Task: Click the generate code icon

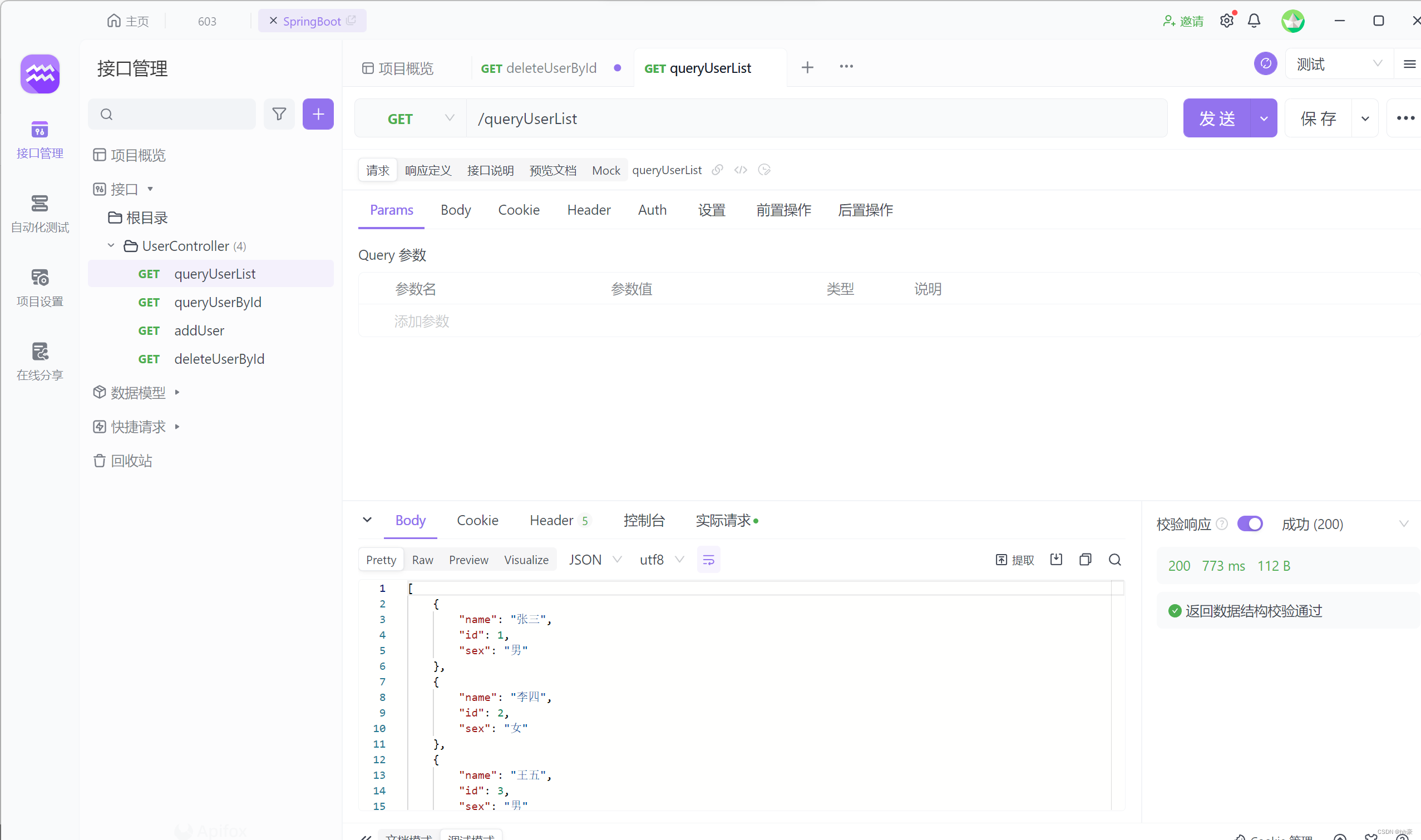Action: coord(741,170)
